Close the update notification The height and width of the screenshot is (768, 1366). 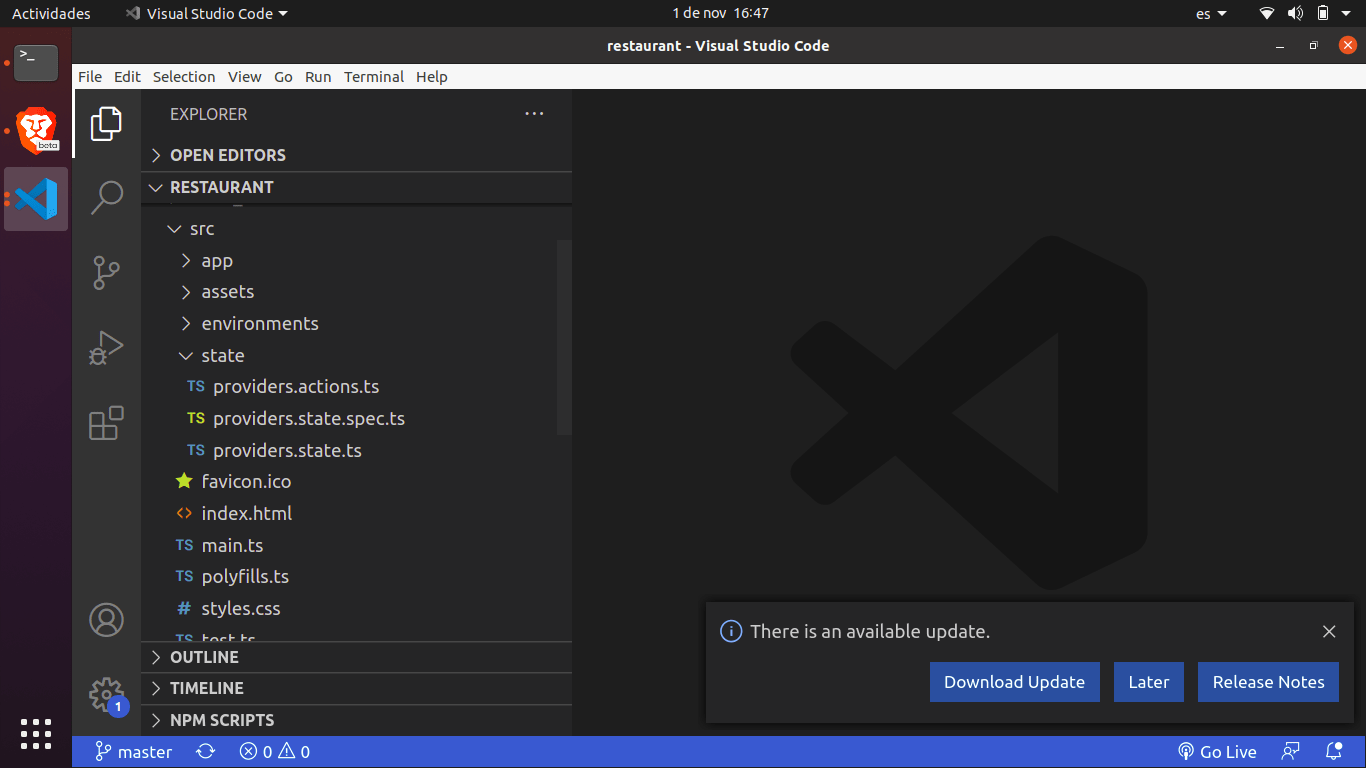[1329, 632]
